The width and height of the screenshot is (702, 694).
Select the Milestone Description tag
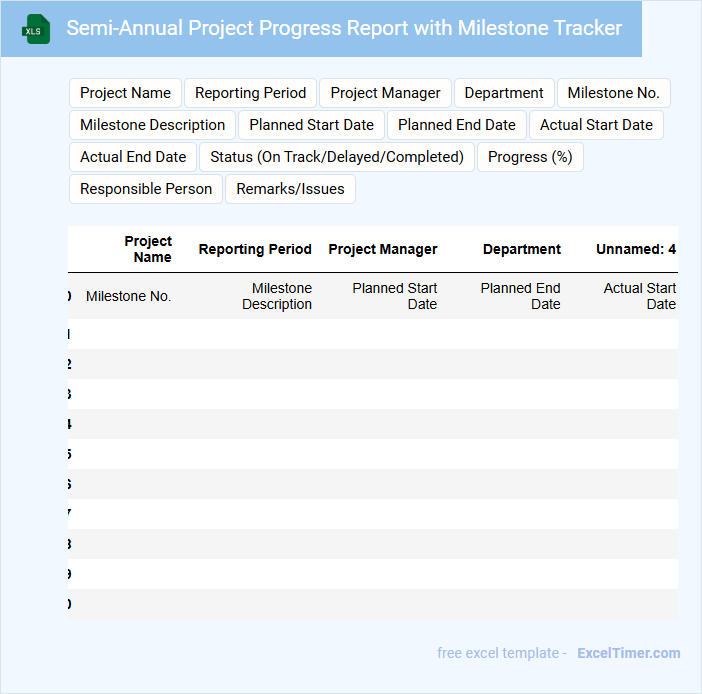tap(152, 125)
